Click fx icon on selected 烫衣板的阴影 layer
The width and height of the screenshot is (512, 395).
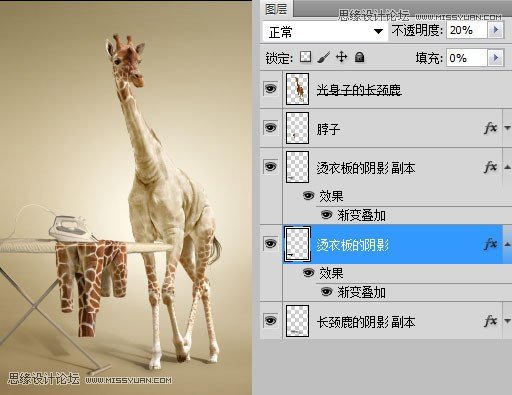click(490, 244)
